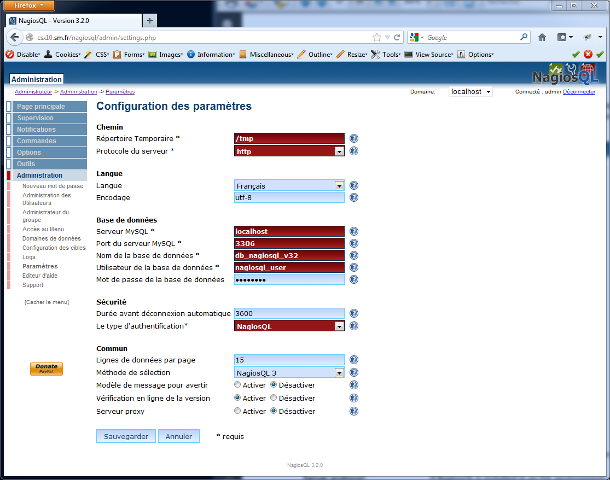Click the Annuler button
Image resolution: width=610 pixels, height=480 pixels.
coord(179,436)
